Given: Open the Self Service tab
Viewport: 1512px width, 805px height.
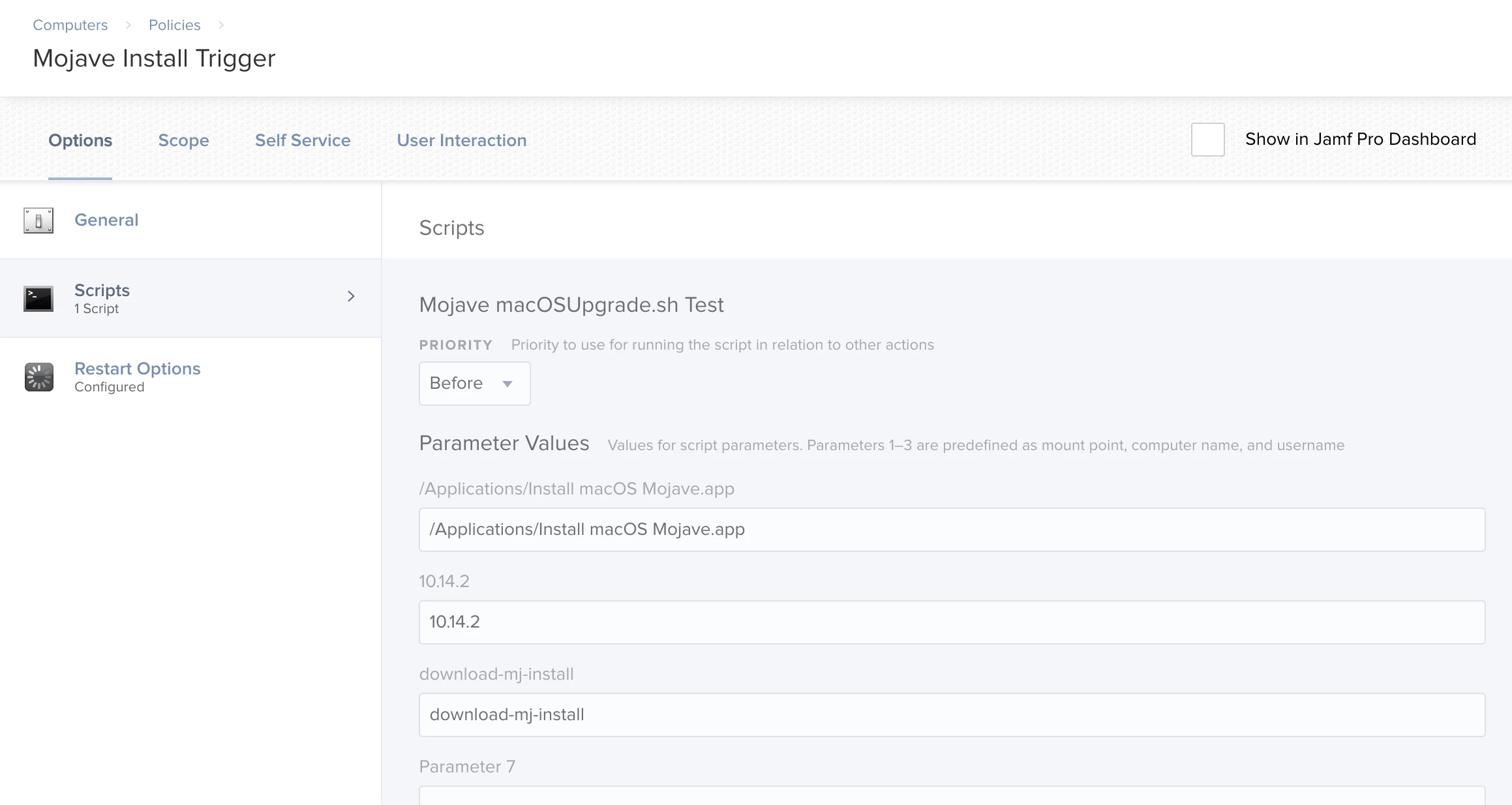Looking at the screenshot, I should tap(303, 140).
